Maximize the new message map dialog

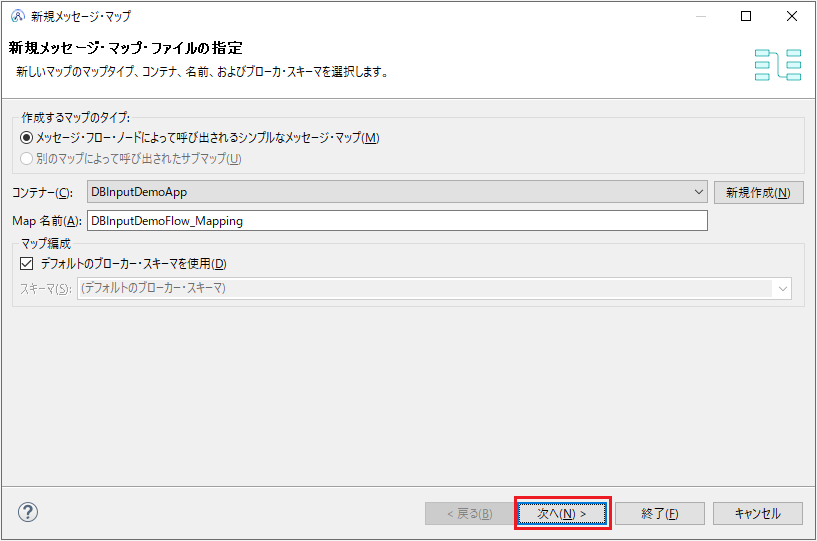[746, 16]
